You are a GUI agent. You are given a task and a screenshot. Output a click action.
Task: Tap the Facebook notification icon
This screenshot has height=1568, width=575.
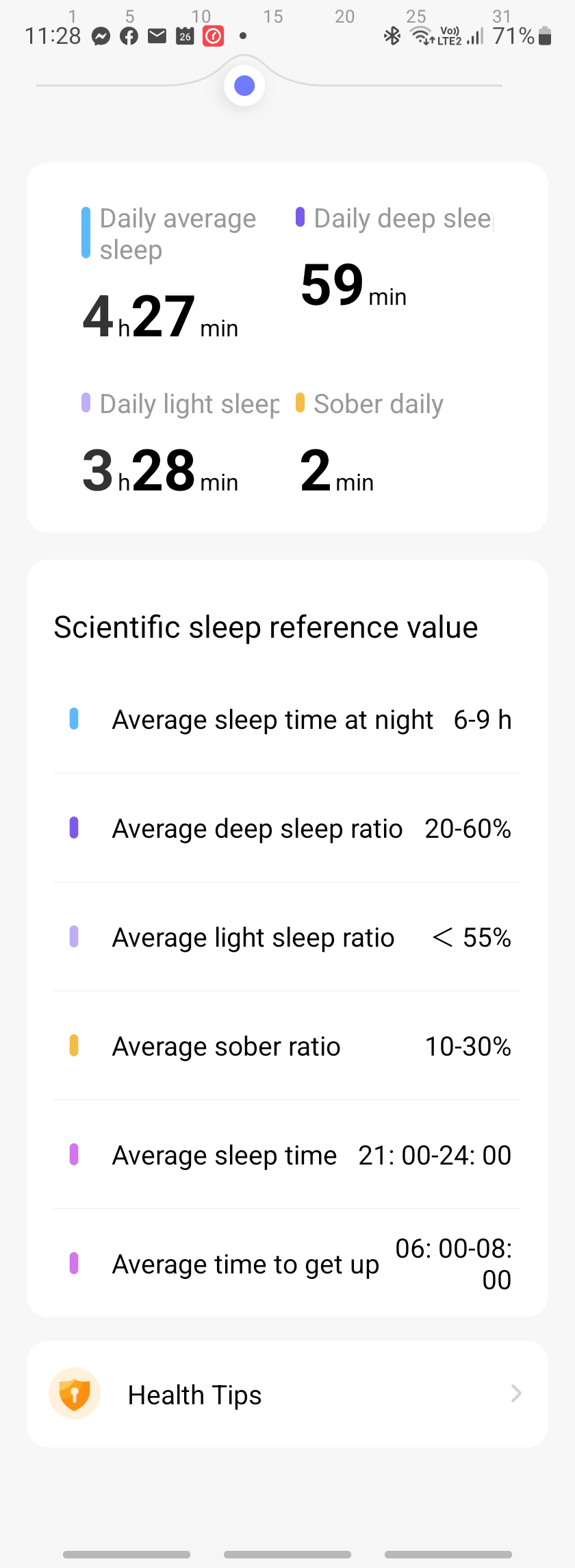(x=129, y=36)
